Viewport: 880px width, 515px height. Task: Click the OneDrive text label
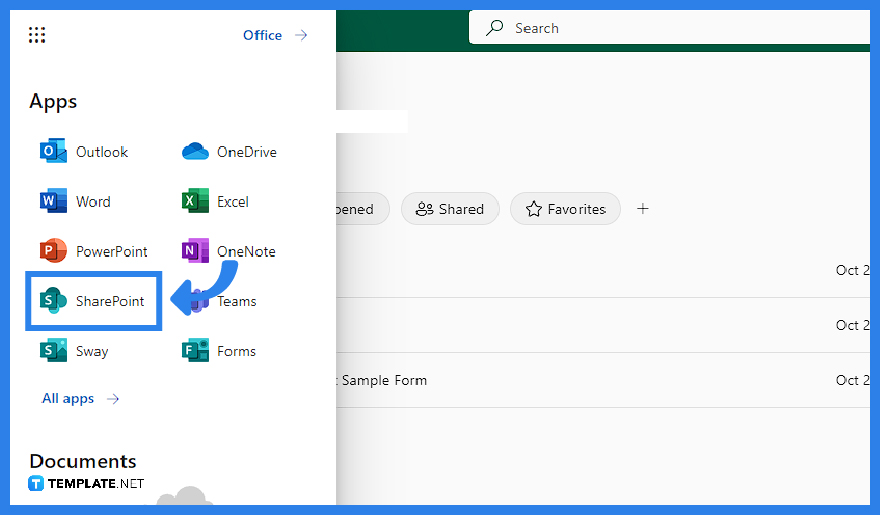click(247, 152)
